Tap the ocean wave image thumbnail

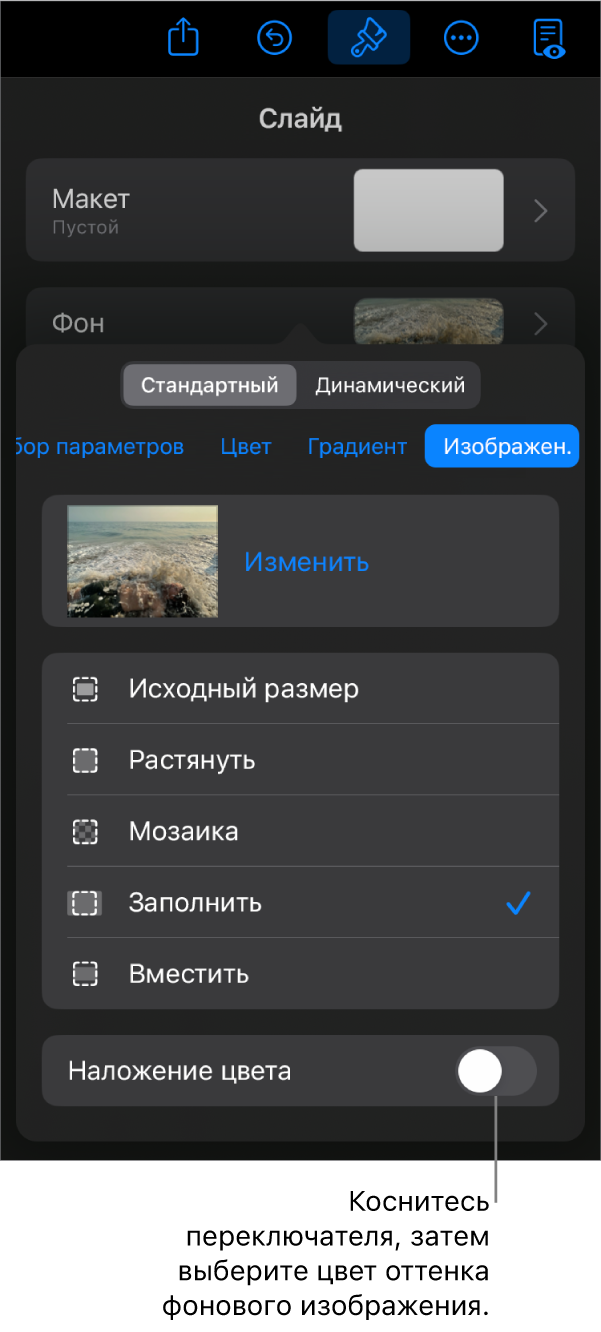pos(142,561)
